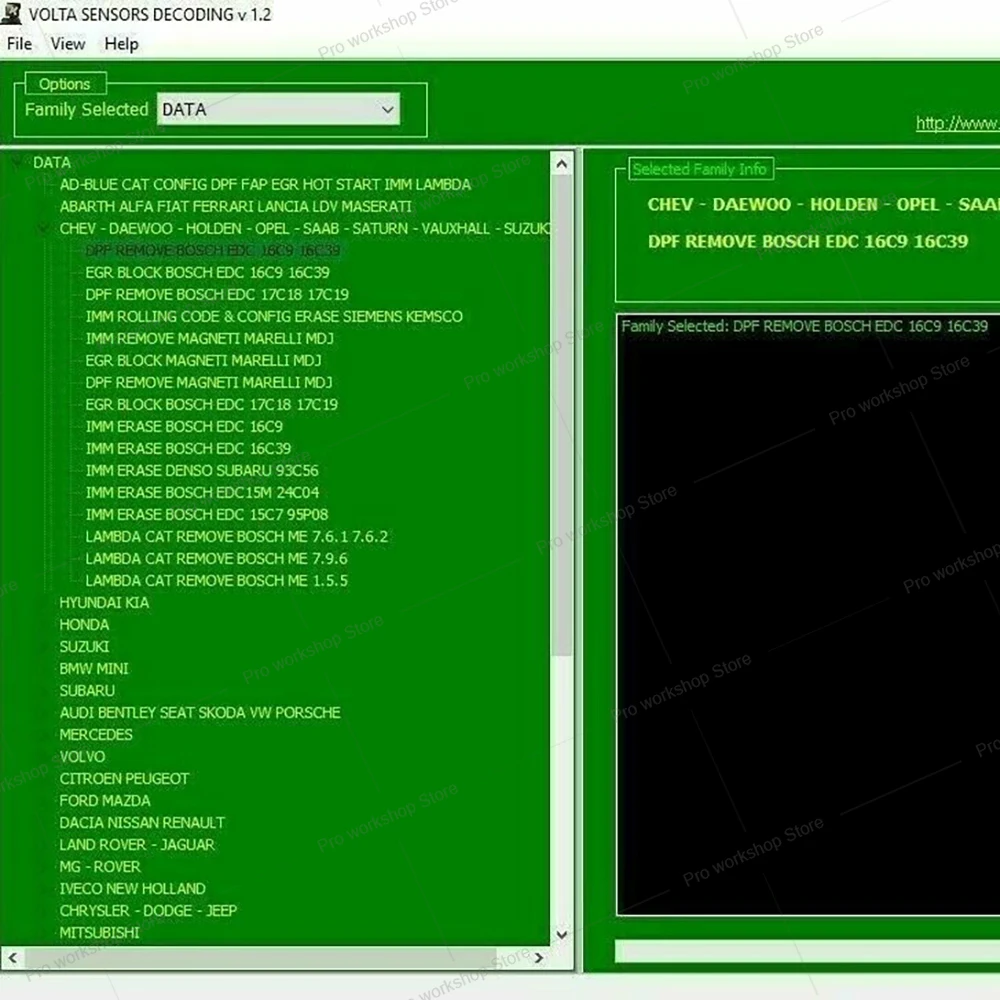This screenshot has width=1000, height=1000.
Task: Click the horizontal scrollbar thumb of tree
Action: pos(260,957)
